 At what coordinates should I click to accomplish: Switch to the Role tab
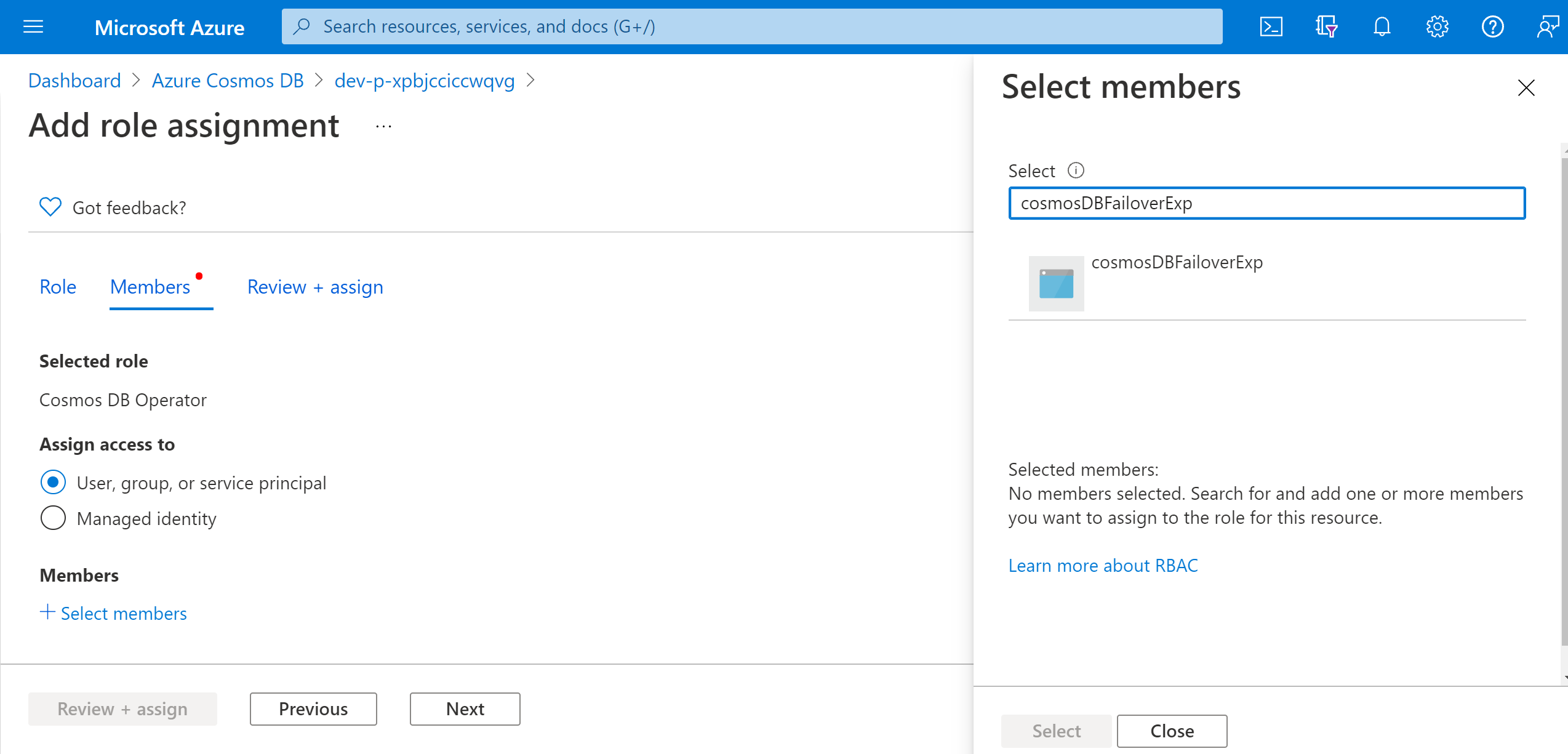click(x=57, y=287)
